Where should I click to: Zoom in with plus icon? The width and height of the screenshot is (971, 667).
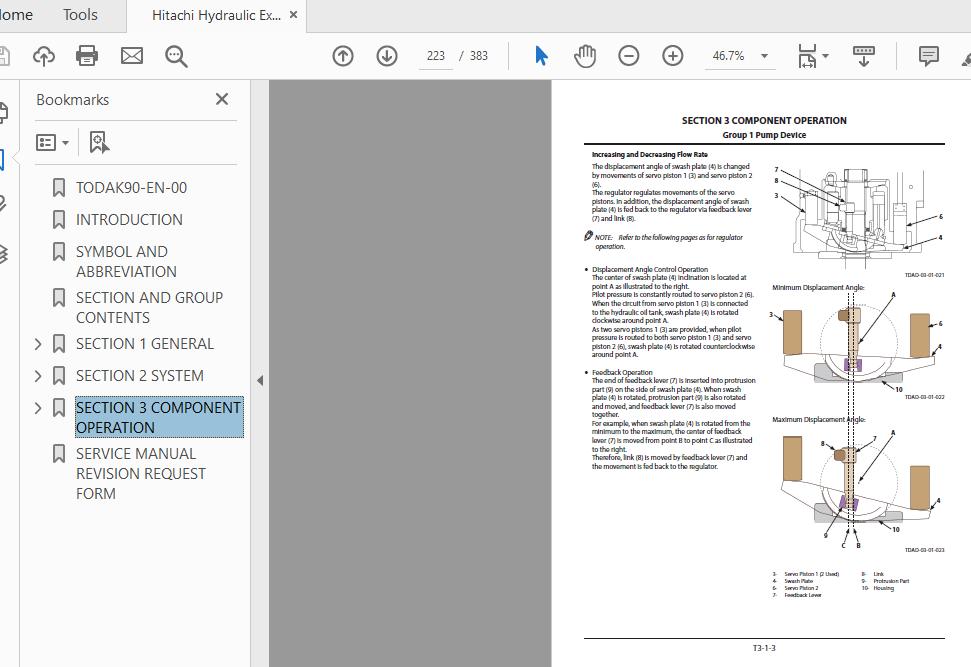tap(673, 56)
